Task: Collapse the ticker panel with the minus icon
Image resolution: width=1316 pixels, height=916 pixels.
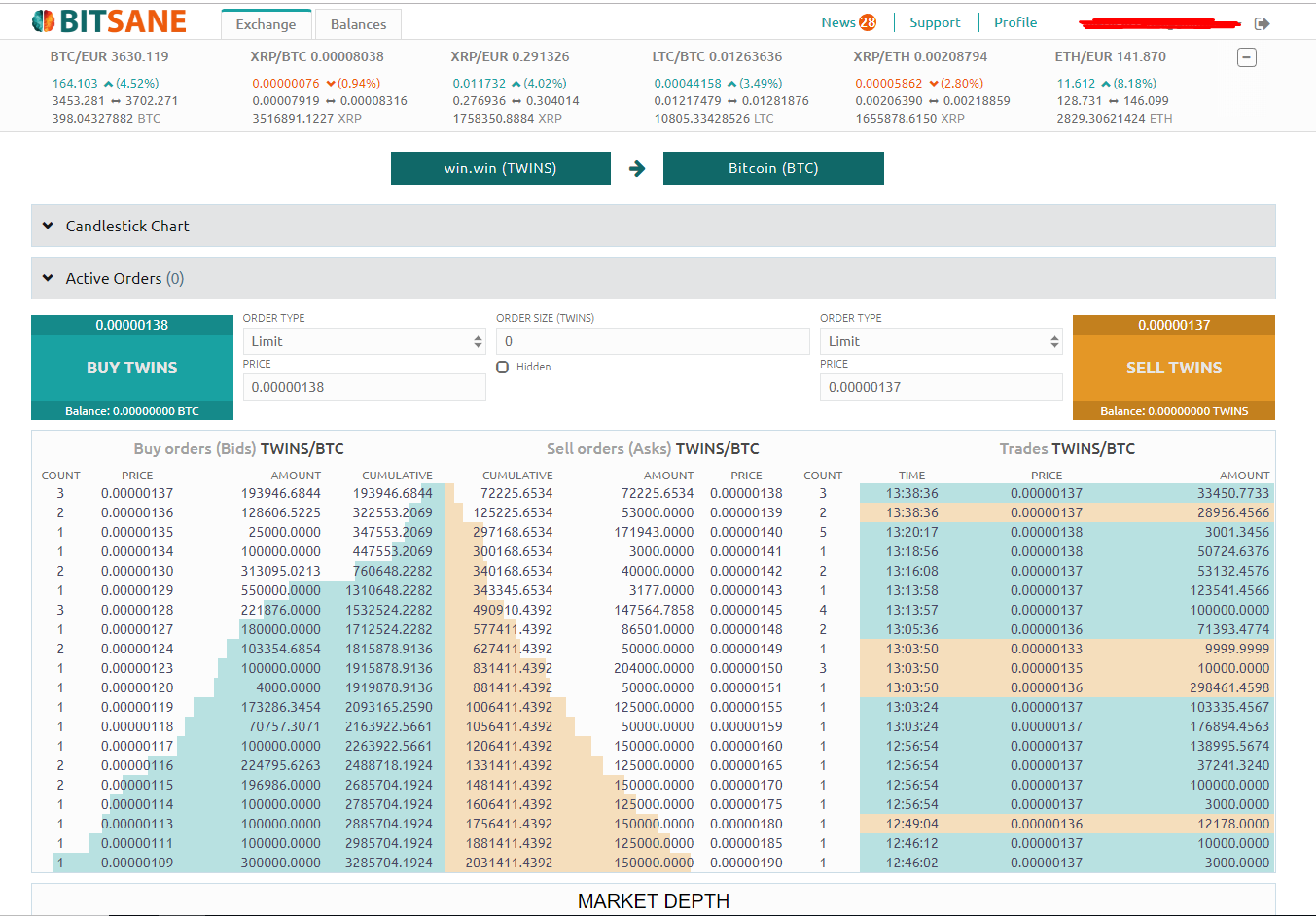Action: click(x=1246, y=57)
